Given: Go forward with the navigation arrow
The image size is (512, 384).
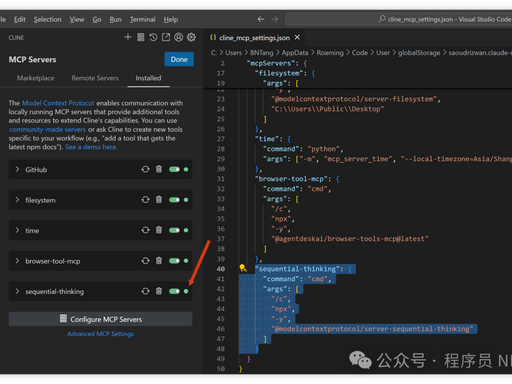Looking at the screenshot, I should [275, 19].
